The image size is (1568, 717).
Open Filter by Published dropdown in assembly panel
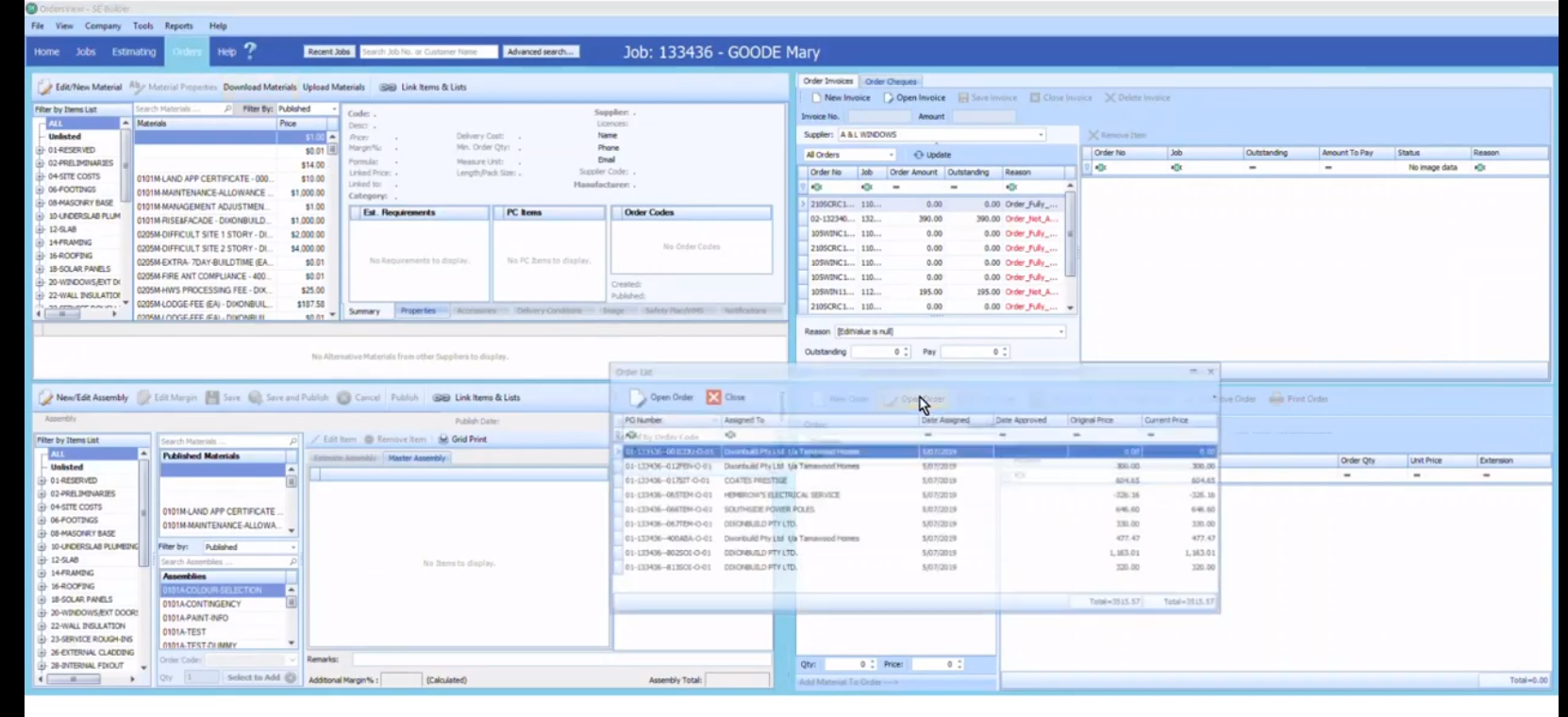292,547
